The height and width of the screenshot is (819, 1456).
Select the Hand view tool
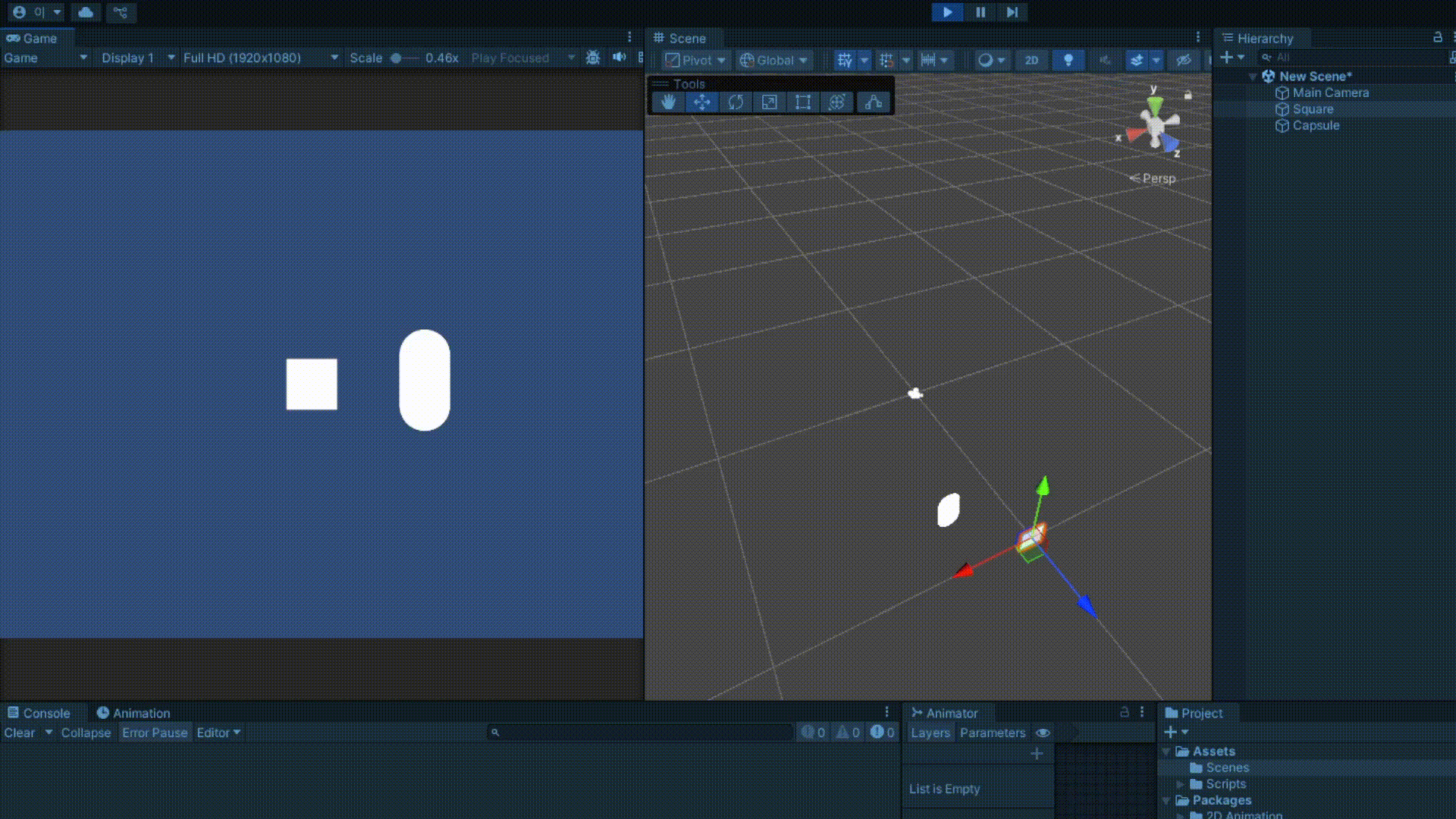tap(668, 102)
